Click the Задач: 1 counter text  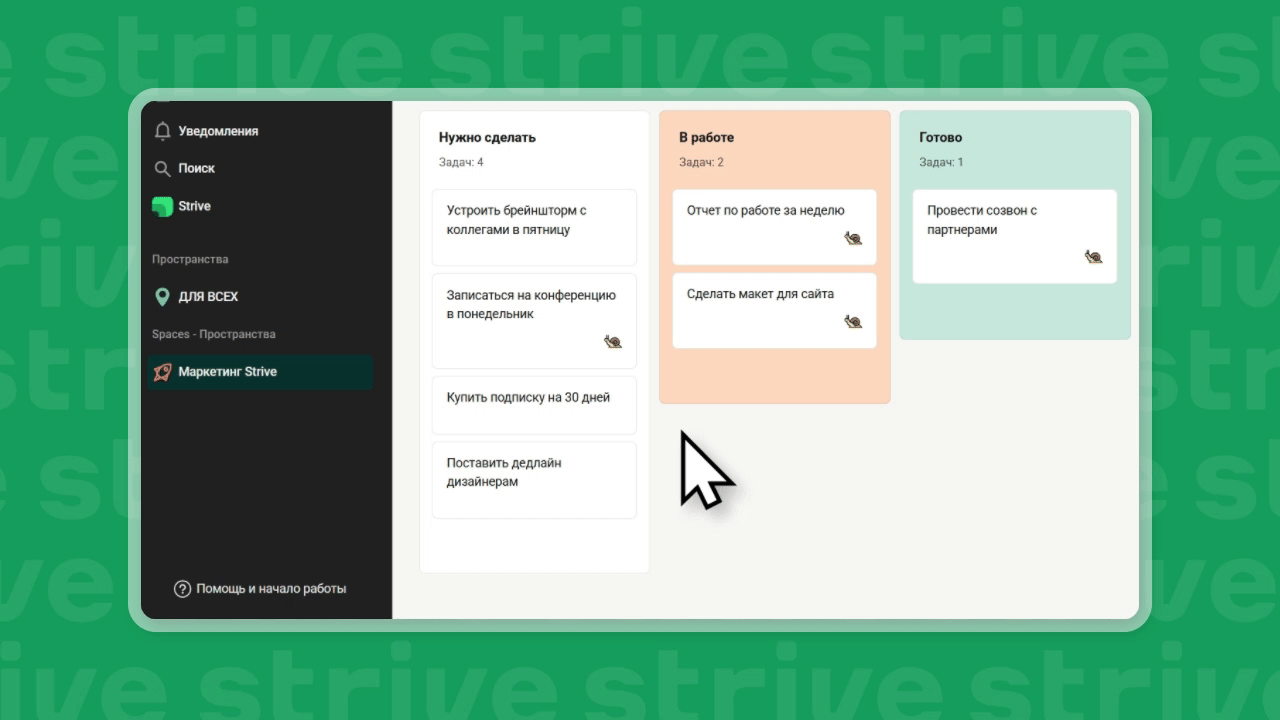(x=941, y=162)
